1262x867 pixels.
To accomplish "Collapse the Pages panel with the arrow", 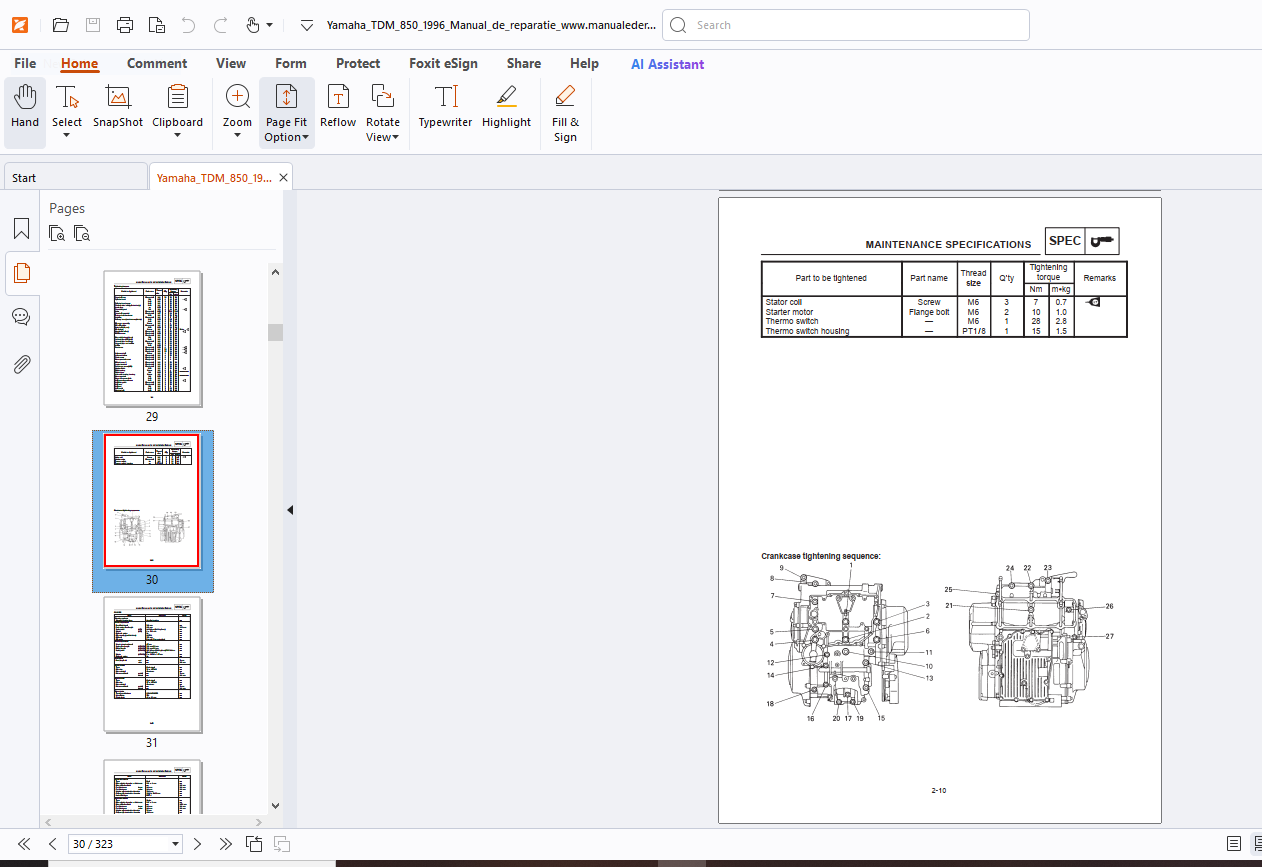I will pos(290,510).
